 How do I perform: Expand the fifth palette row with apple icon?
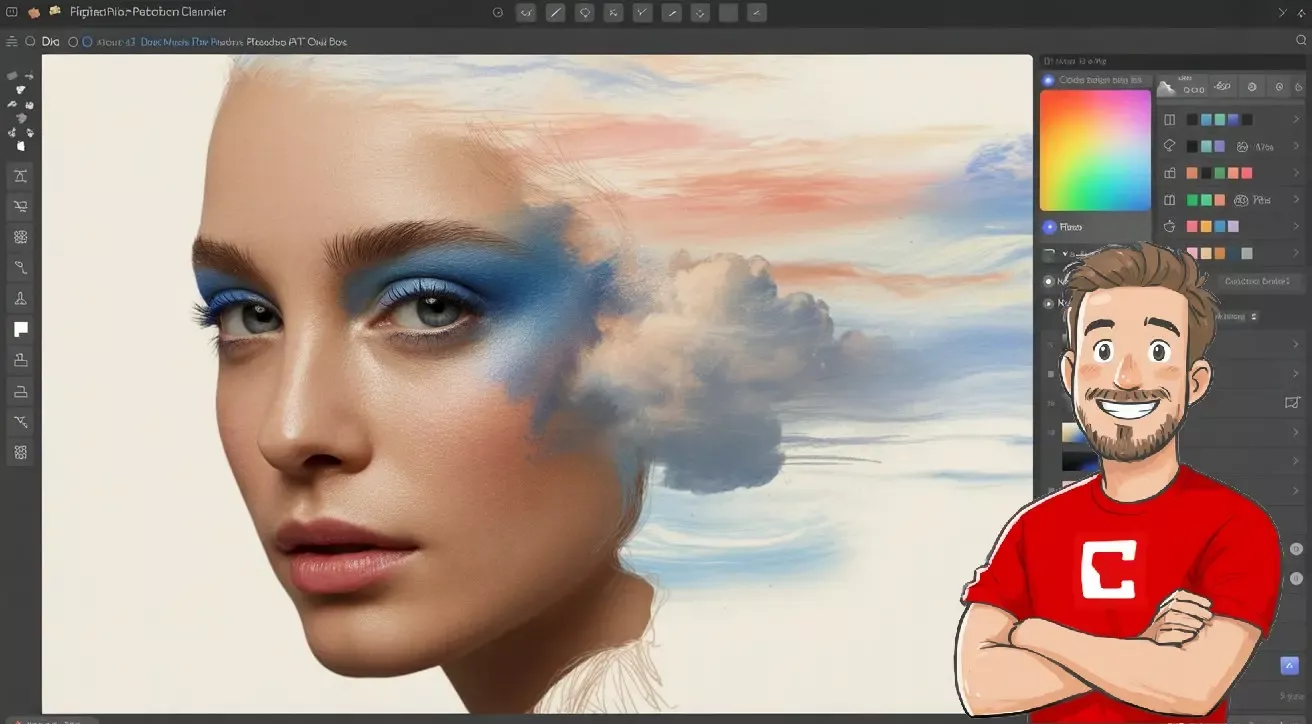(1296, 227)
